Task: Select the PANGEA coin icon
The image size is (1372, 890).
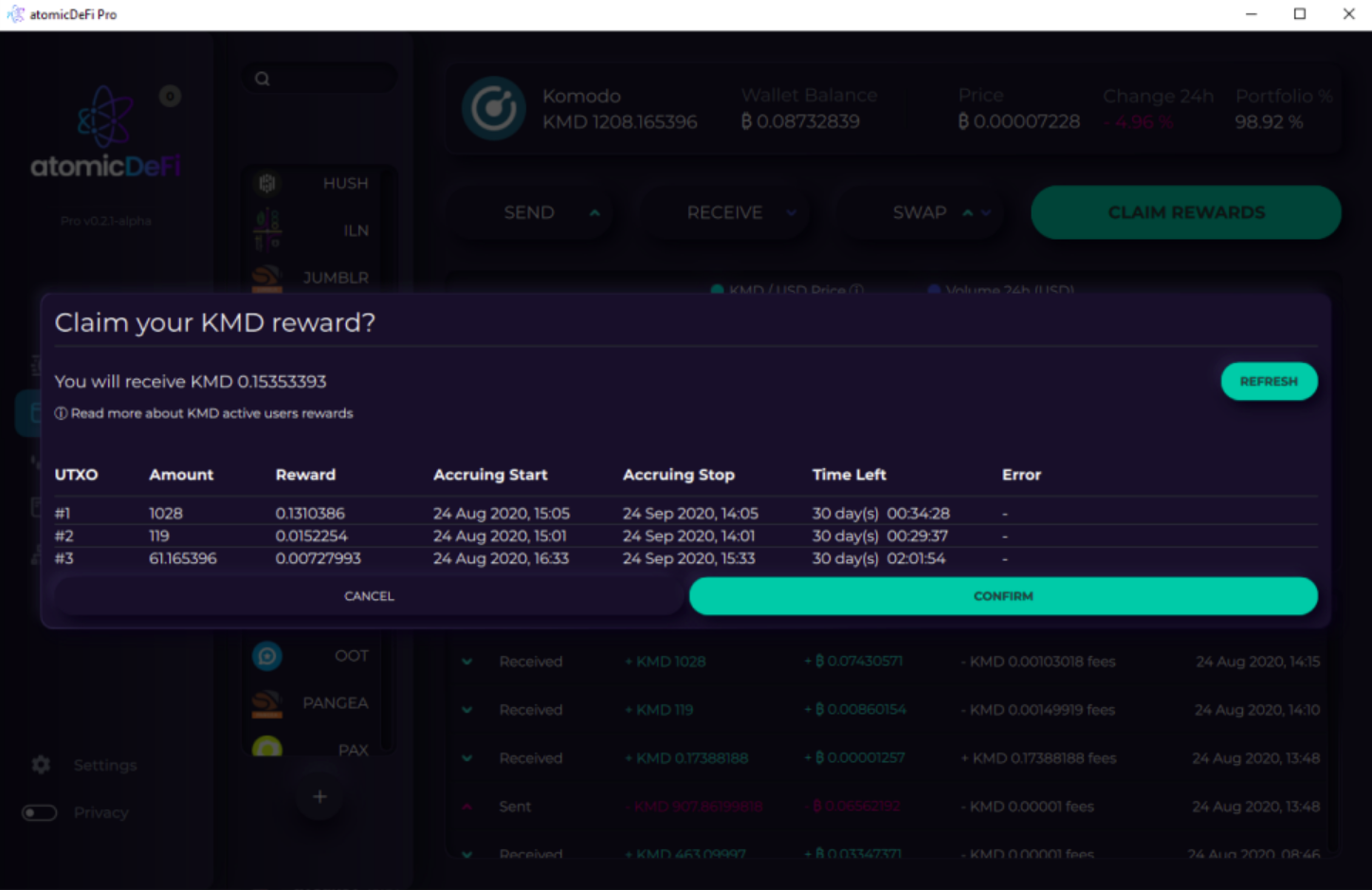Action: [267, 702]
